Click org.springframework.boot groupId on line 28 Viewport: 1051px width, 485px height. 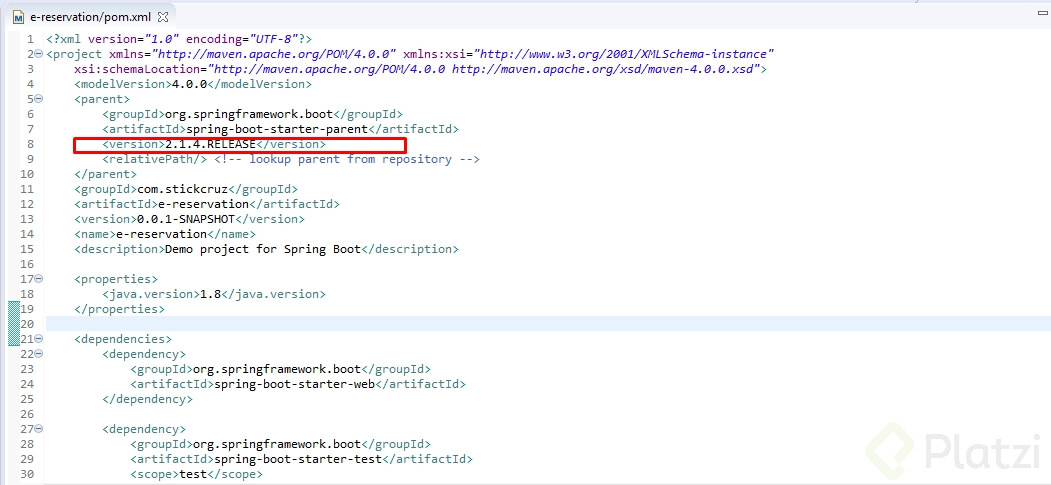click(x=277, y=443)
